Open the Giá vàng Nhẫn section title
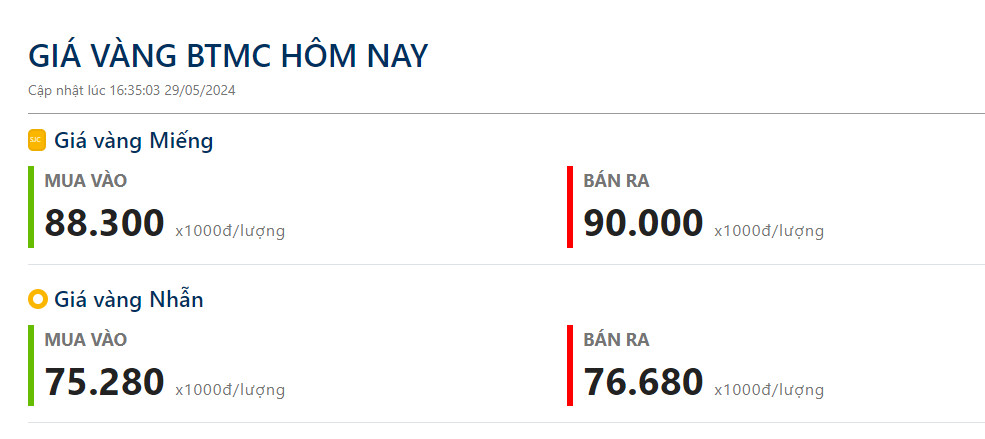 [x=128, y=299]
